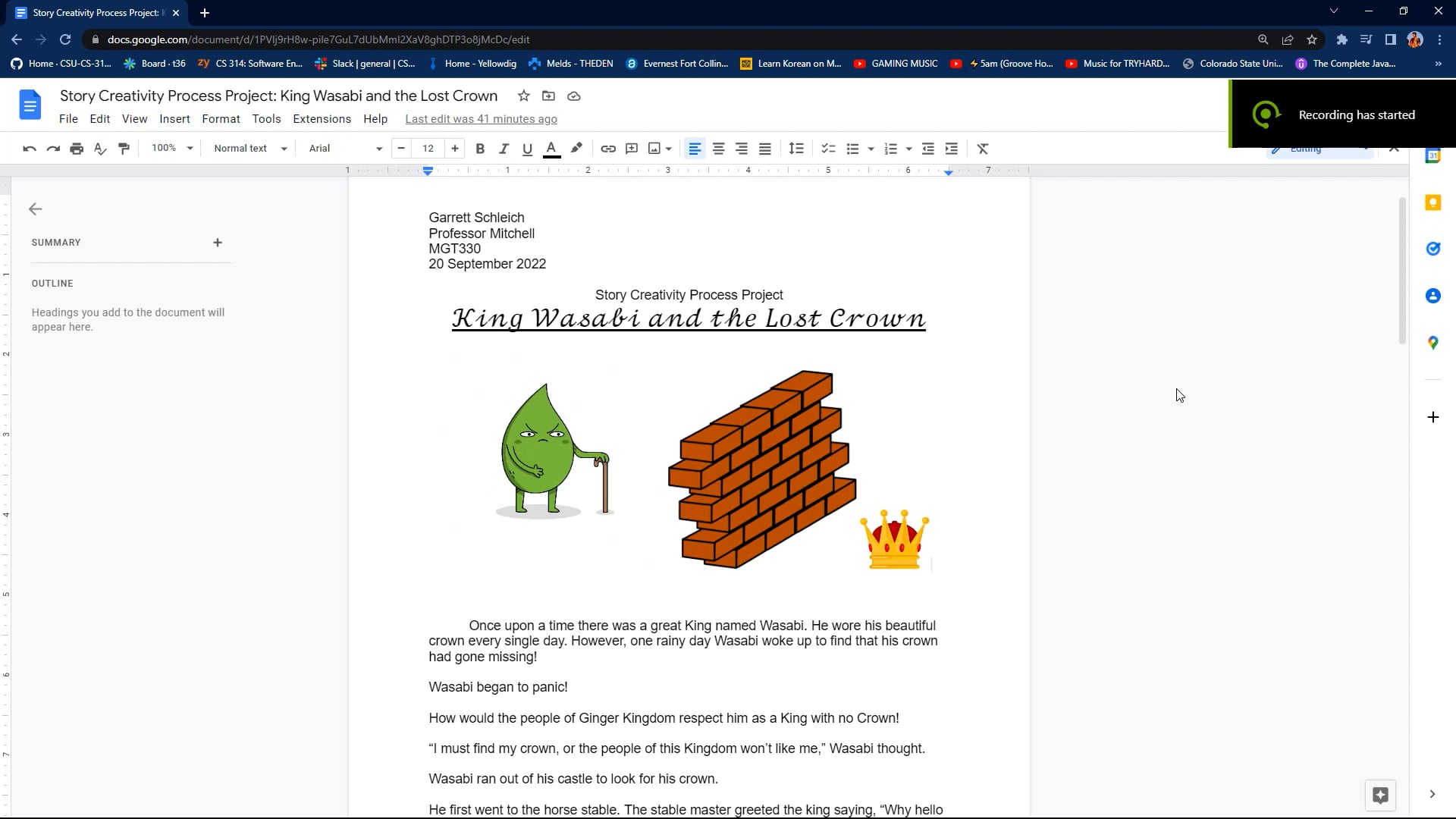Toggle underline formatting
This screenshot has height=819, width=1456.
[x=527, y=149]
